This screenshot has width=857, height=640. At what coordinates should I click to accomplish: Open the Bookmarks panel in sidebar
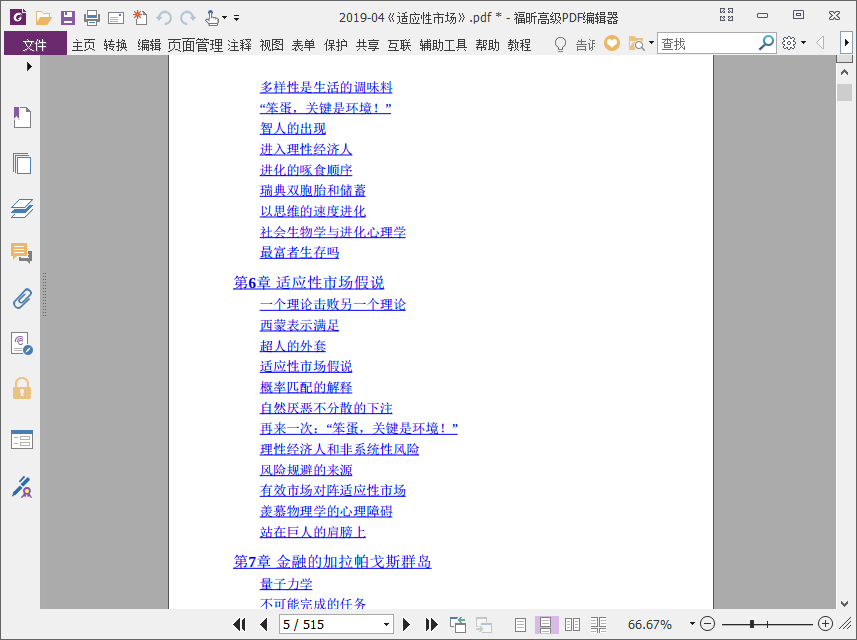pos(22,117)
